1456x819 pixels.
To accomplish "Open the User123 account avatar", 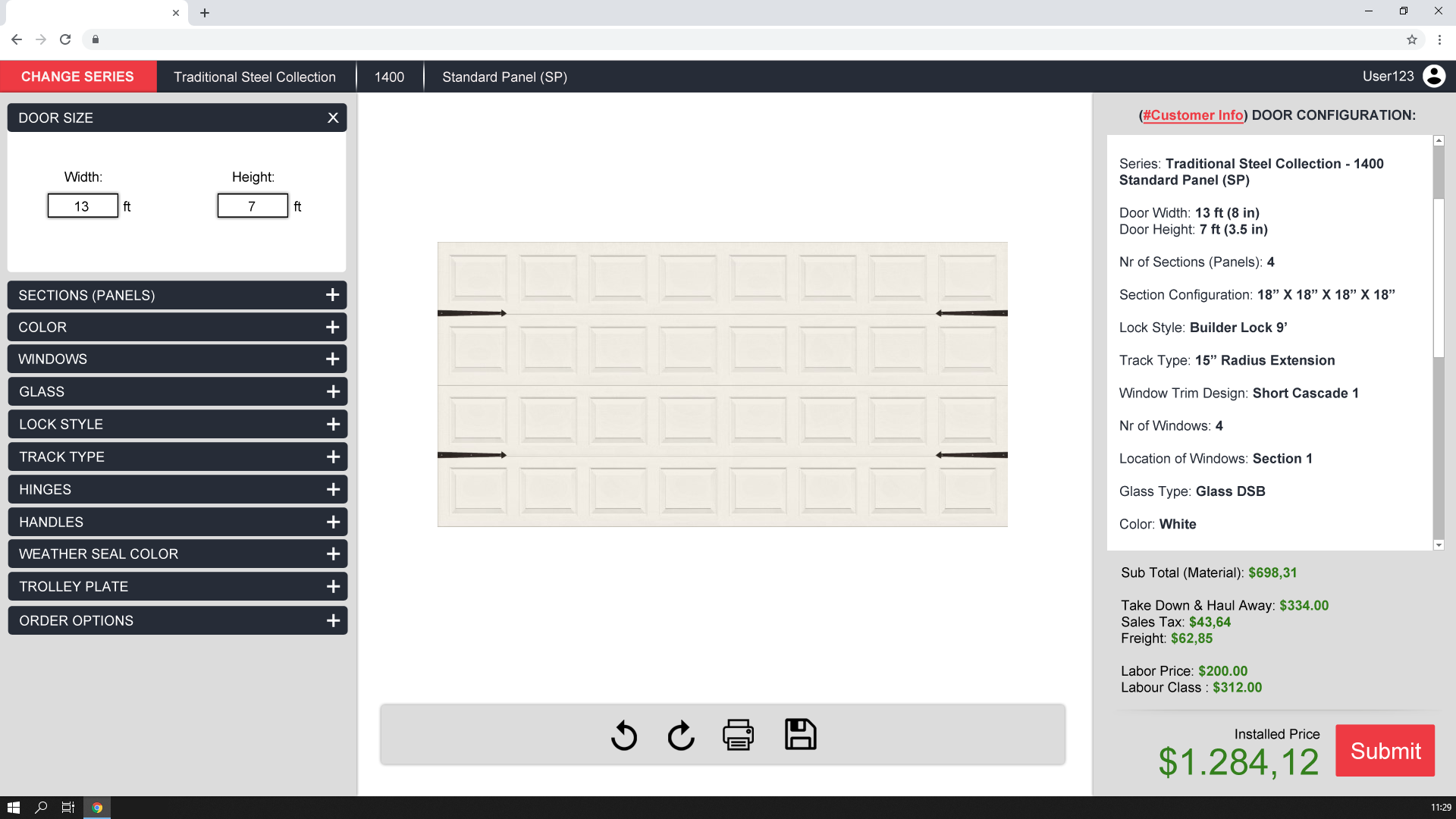I will [x=1433, y=77].
